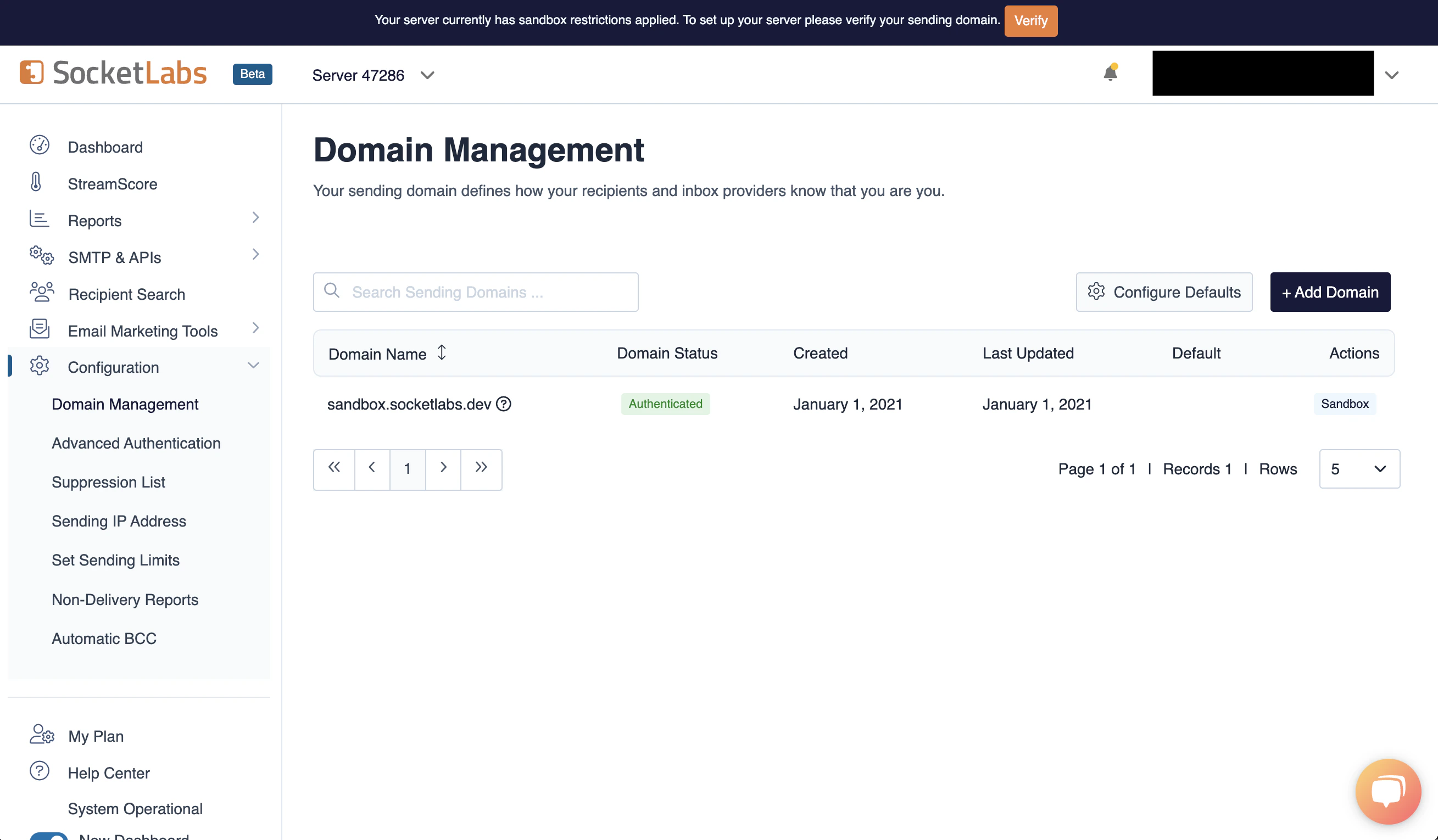Toggle Domain Name sort order
This screenshot has height=840, width=1438.
pyautogui.click(x=442, y=353)
